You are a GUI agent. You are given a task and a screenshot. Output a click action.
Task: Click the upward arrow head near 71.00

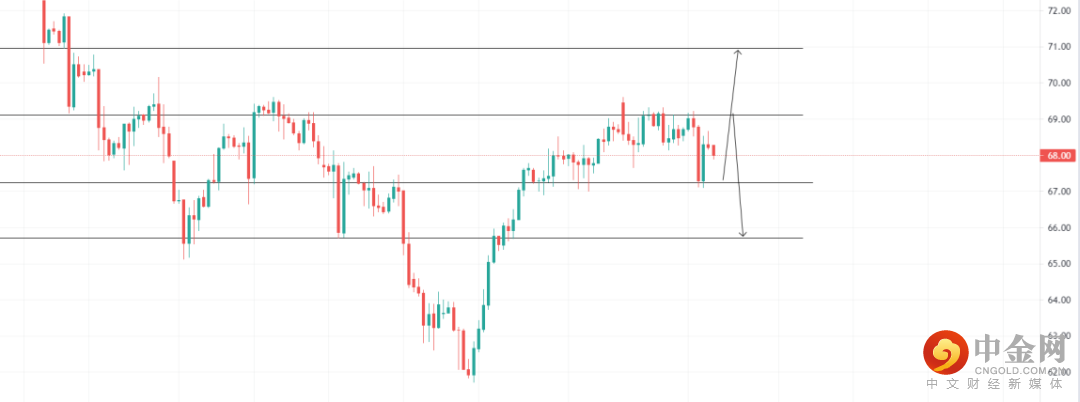(x=737, y=53)
